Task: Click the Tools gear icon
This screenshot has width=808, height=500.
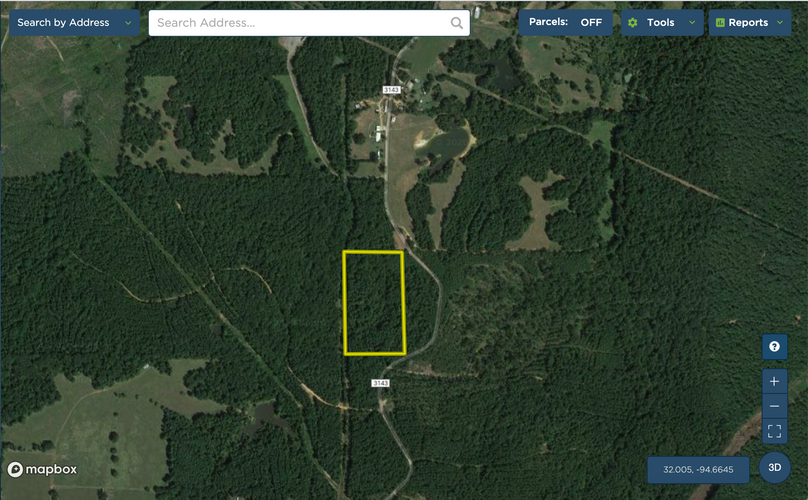Action: click(x=633, y=23)
